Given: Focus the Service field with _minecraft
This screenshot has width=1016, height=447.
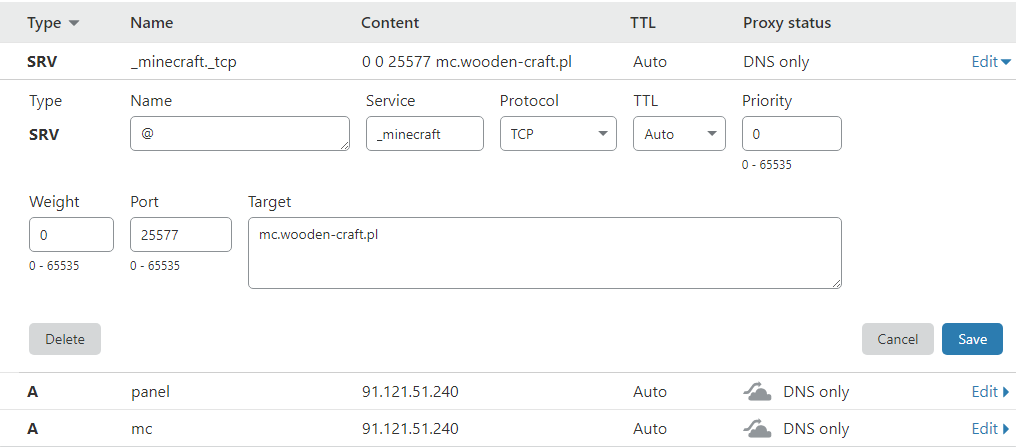Looking at the screenshot, I should (424, 134).
